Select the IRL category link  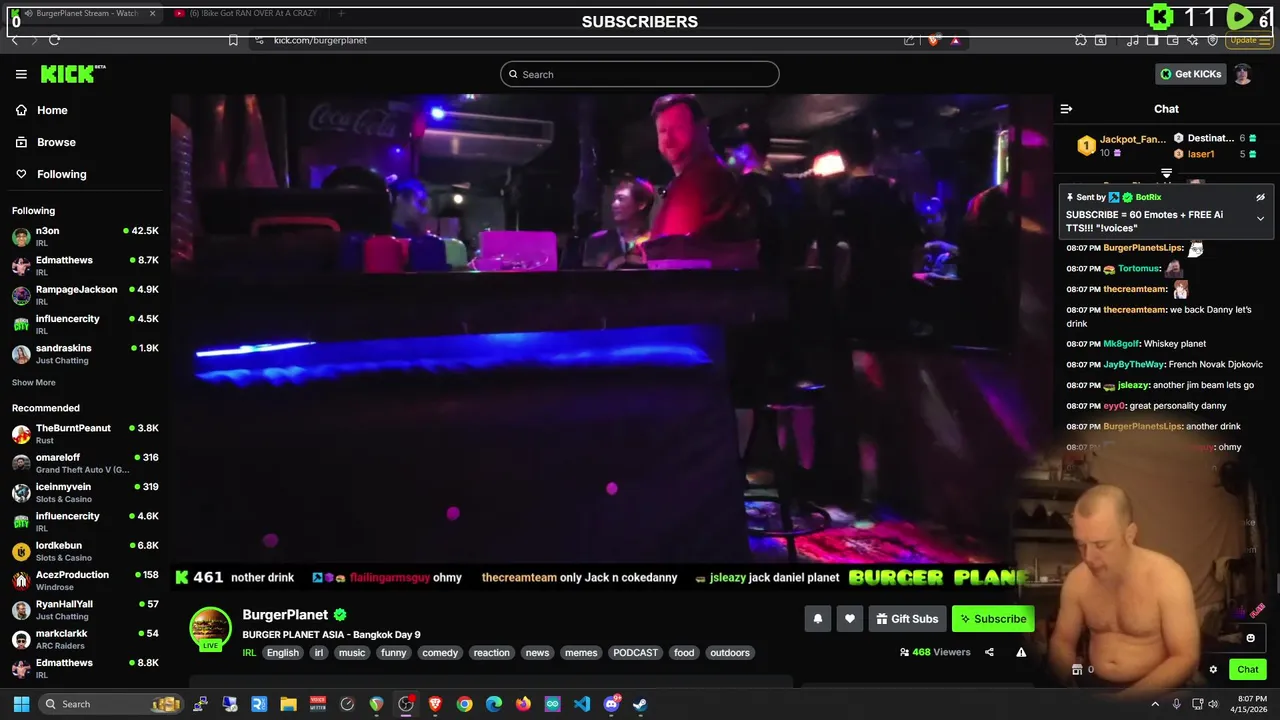250,653
